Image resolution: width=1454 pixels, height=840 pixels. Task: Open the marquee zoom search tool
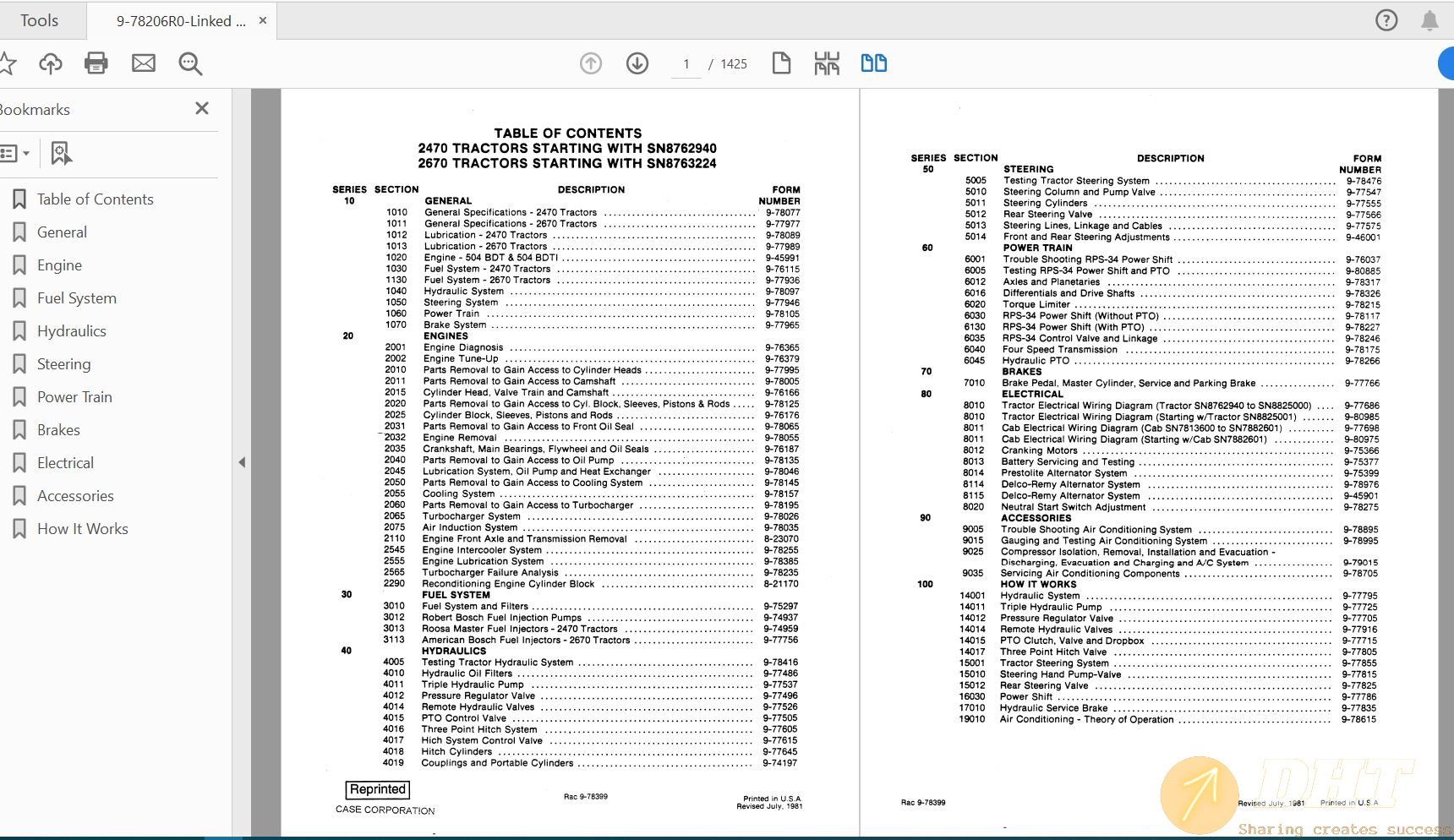pos(189,63)
